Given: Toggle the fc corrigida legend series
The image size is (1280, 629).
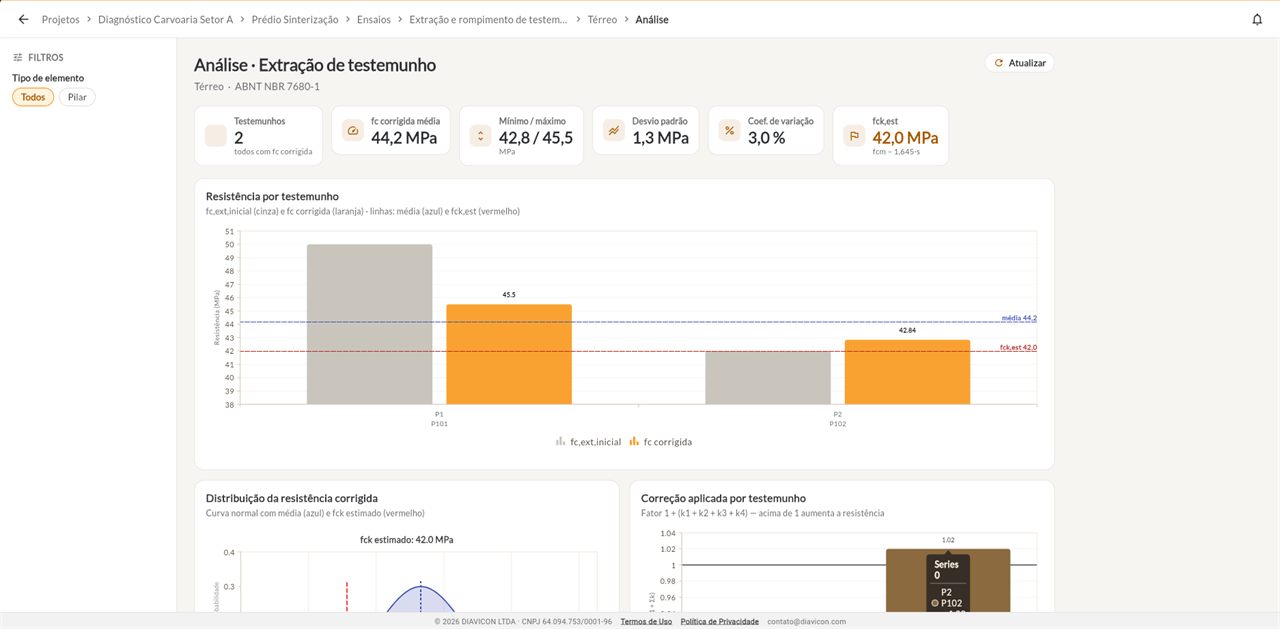Looking at the screenshot, I should click(660, 442).
